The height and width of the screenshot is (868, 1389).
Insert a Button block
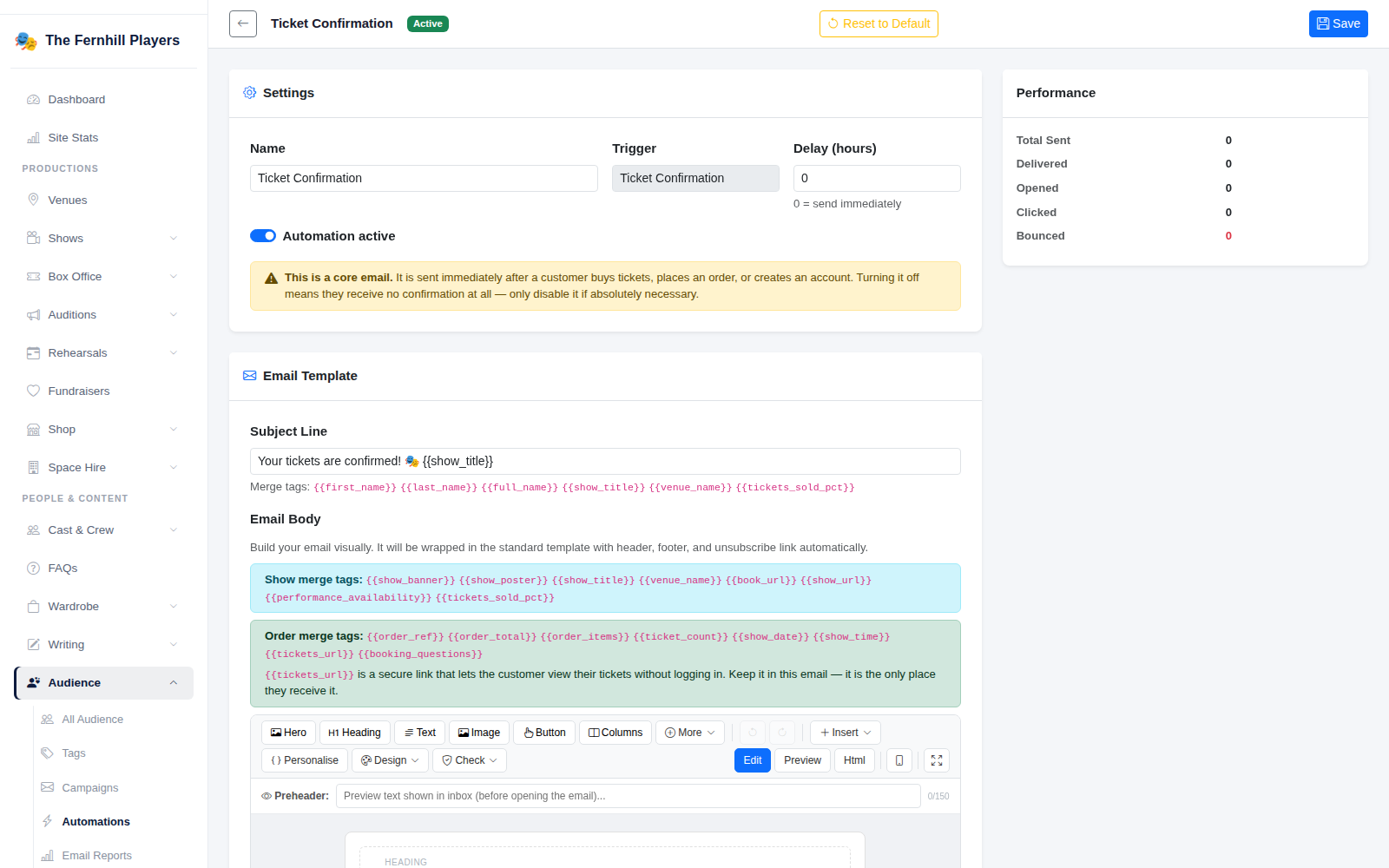pyautogui.click(x=544, y=733)
